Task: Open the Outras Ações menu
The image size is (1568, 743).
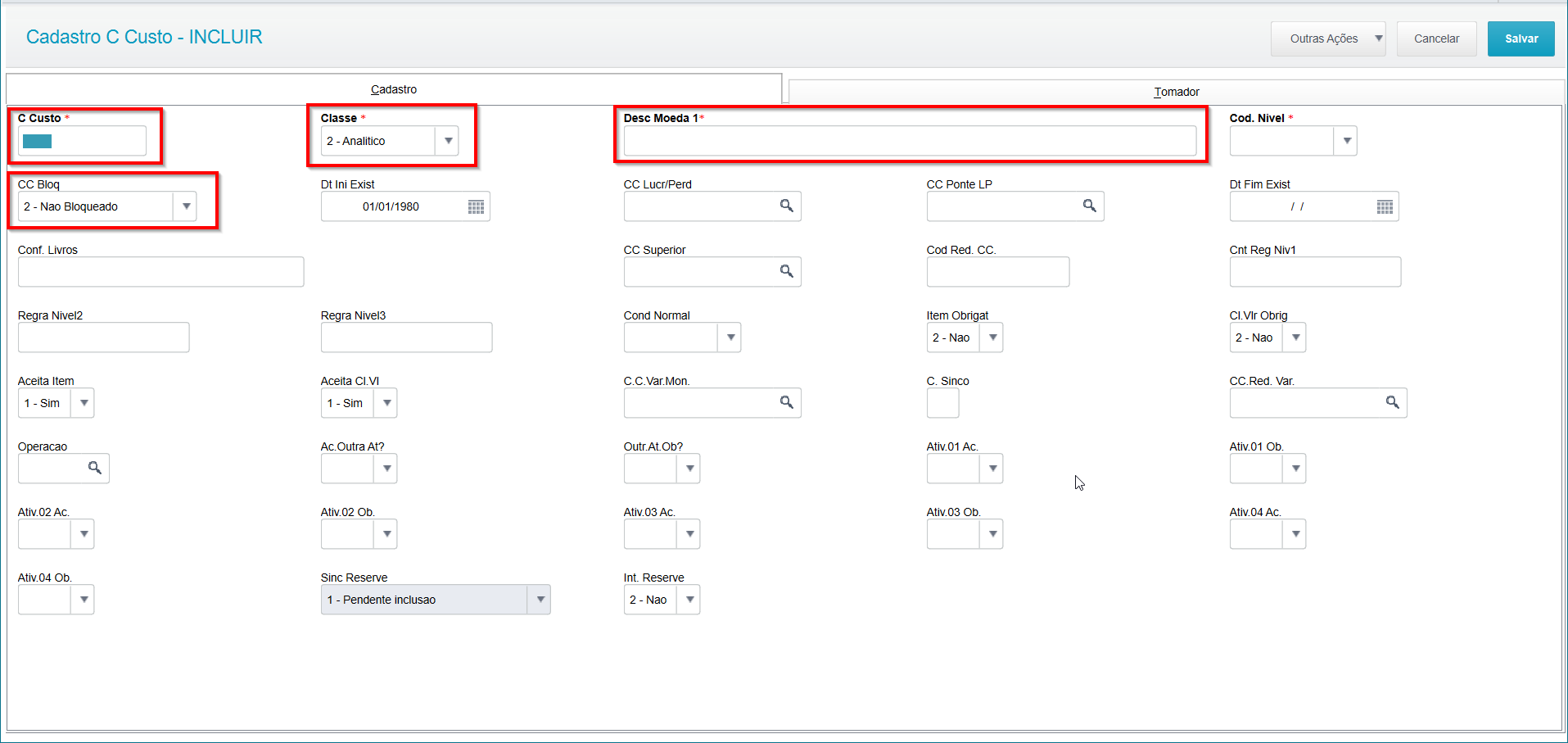Action: tap(1328, 39)
